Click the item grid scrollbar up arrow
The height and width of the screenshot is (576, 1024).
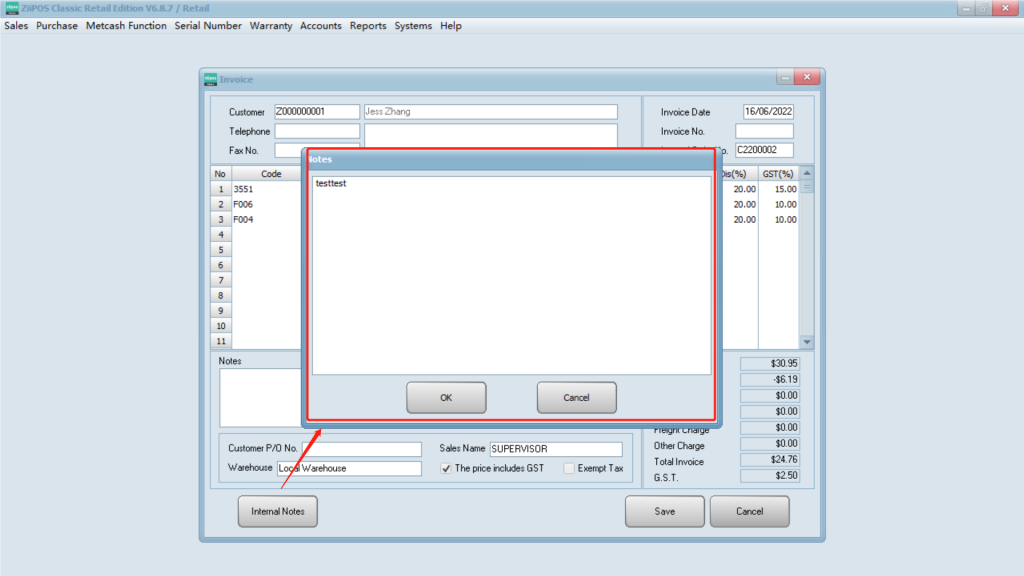(807, 173)
